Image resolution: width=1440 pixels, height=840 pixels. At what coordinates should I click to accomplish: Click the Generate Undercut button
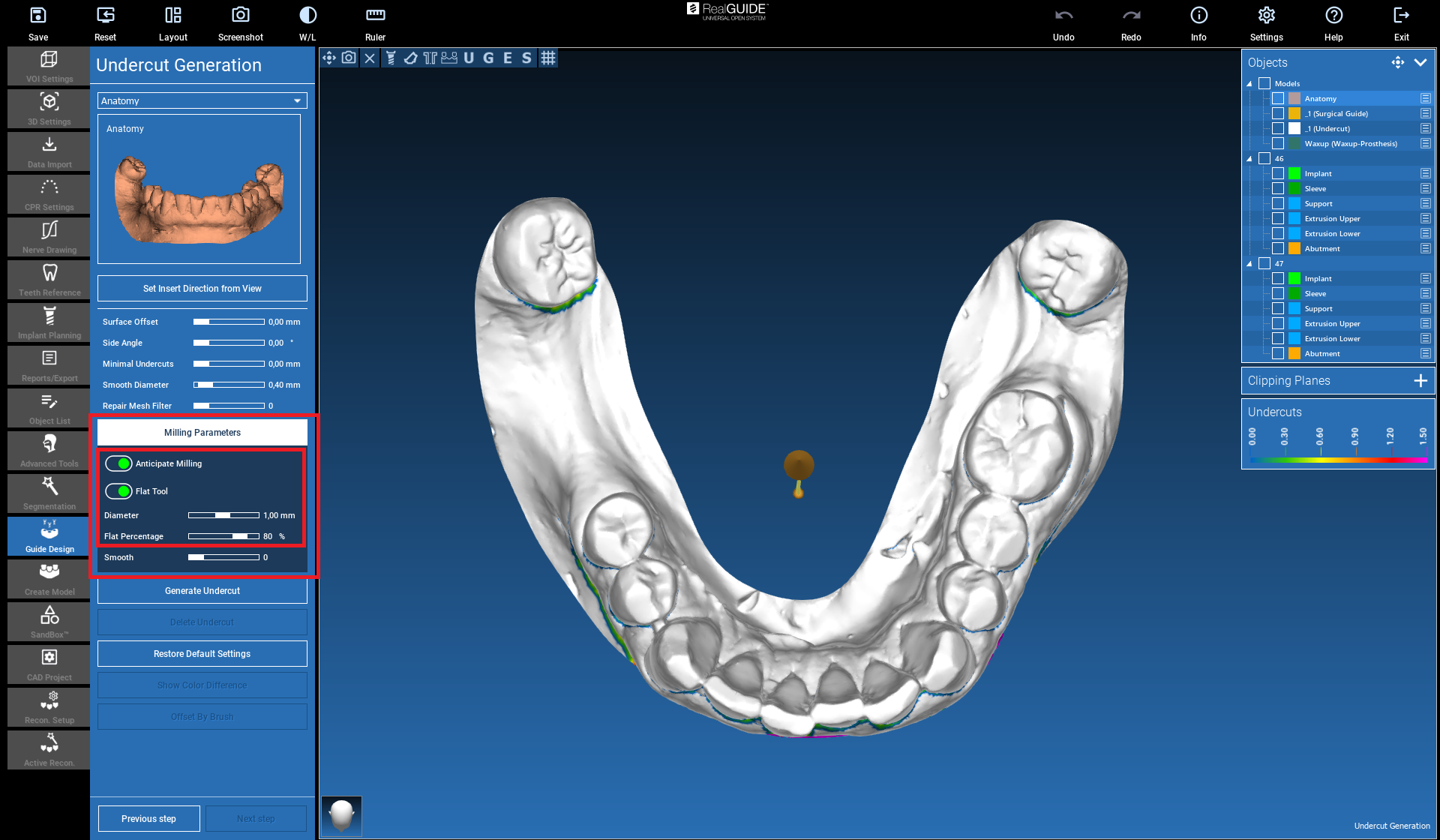coord(202,591)
